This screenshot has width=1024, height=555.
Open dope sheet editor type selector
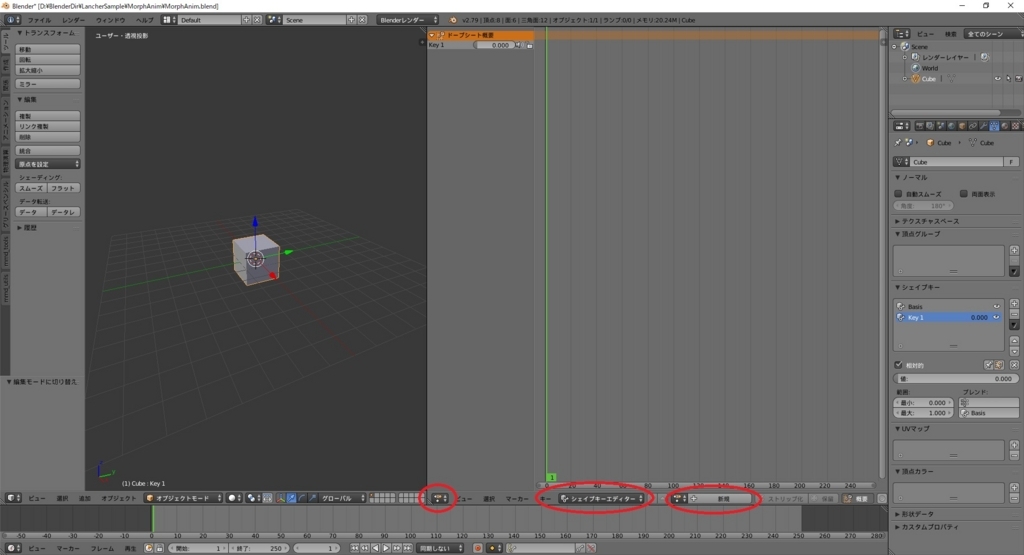pyautogui.click(x=440, y=498)
